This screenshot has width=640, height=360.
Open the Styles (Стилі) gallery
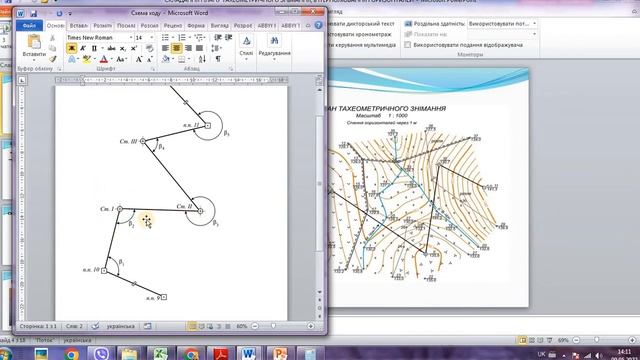coord(246,47)
